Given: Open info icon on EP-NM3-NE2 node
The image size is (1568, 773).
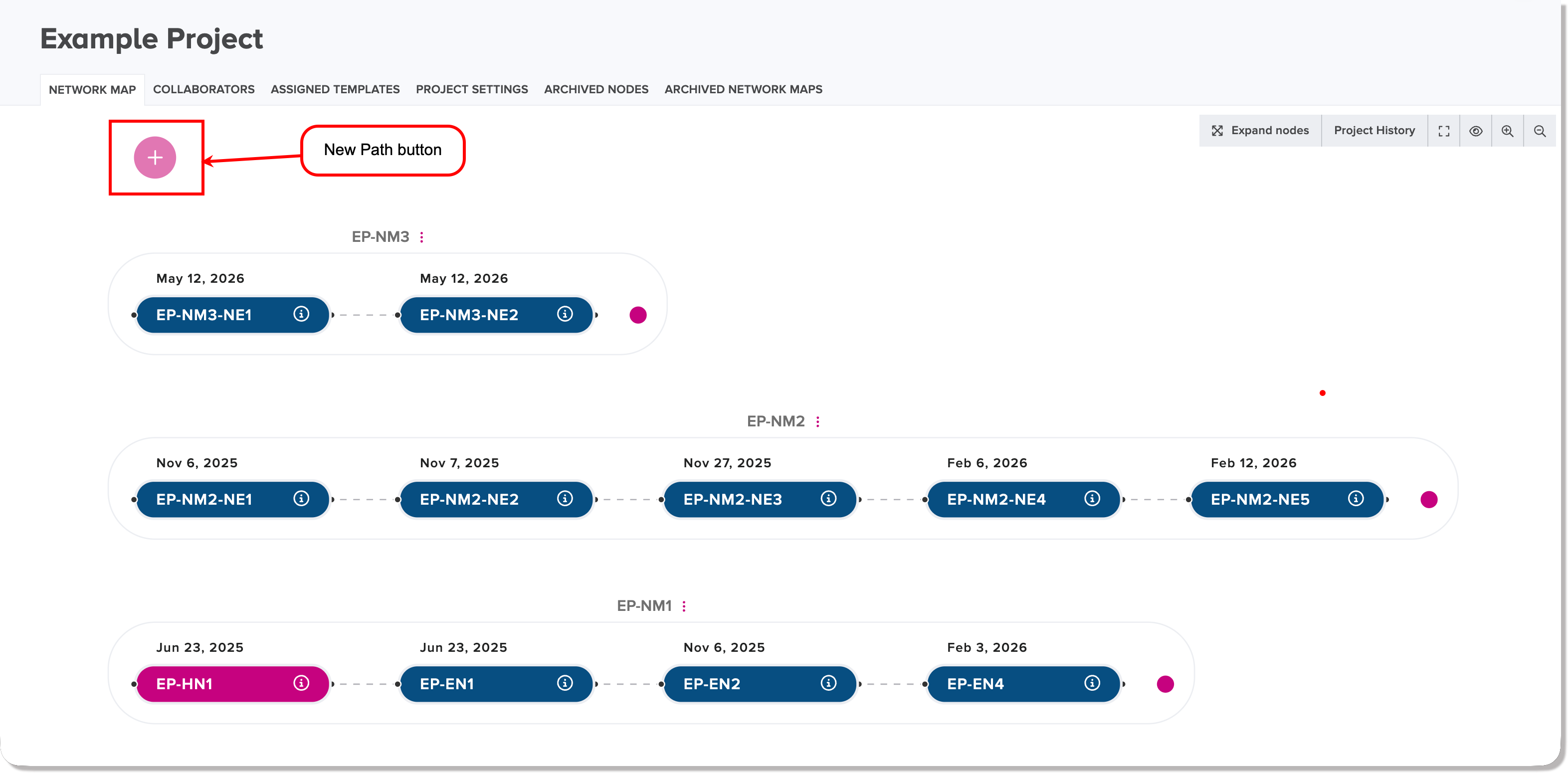Looking at the screenshot, I should point(565,314).
